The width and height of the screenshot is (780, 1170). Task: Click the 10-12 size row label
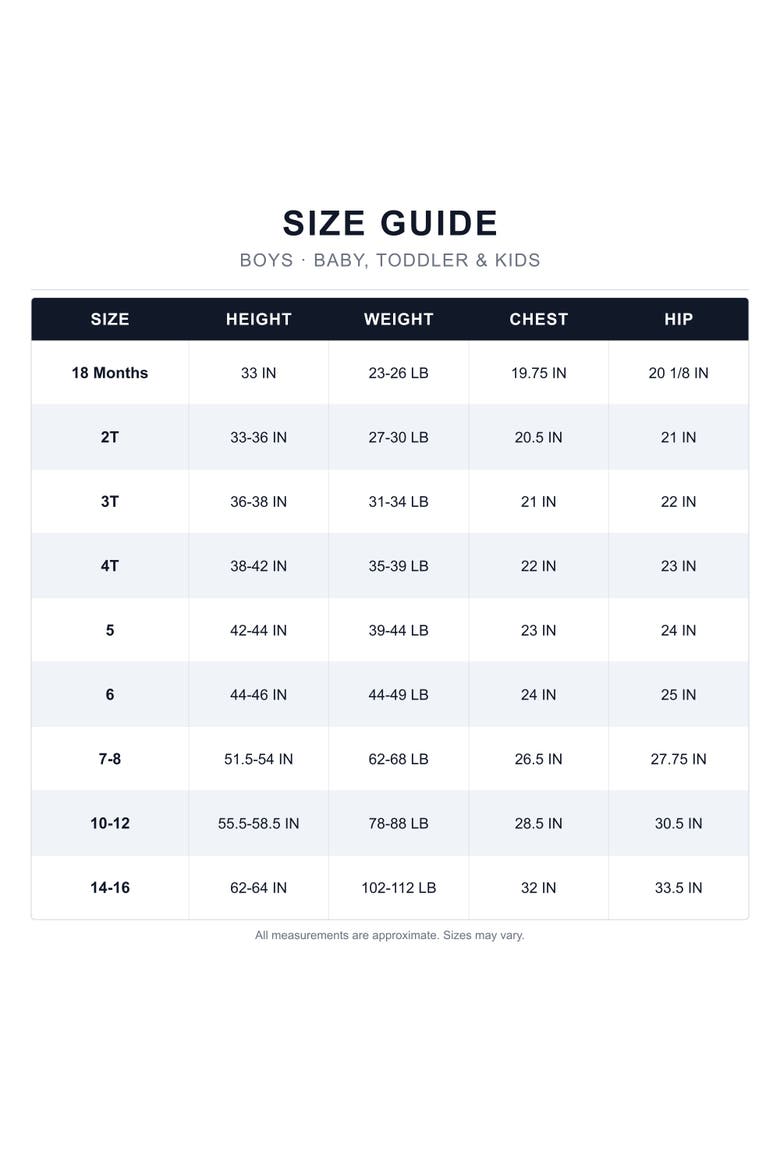click(x=110, y=823)
